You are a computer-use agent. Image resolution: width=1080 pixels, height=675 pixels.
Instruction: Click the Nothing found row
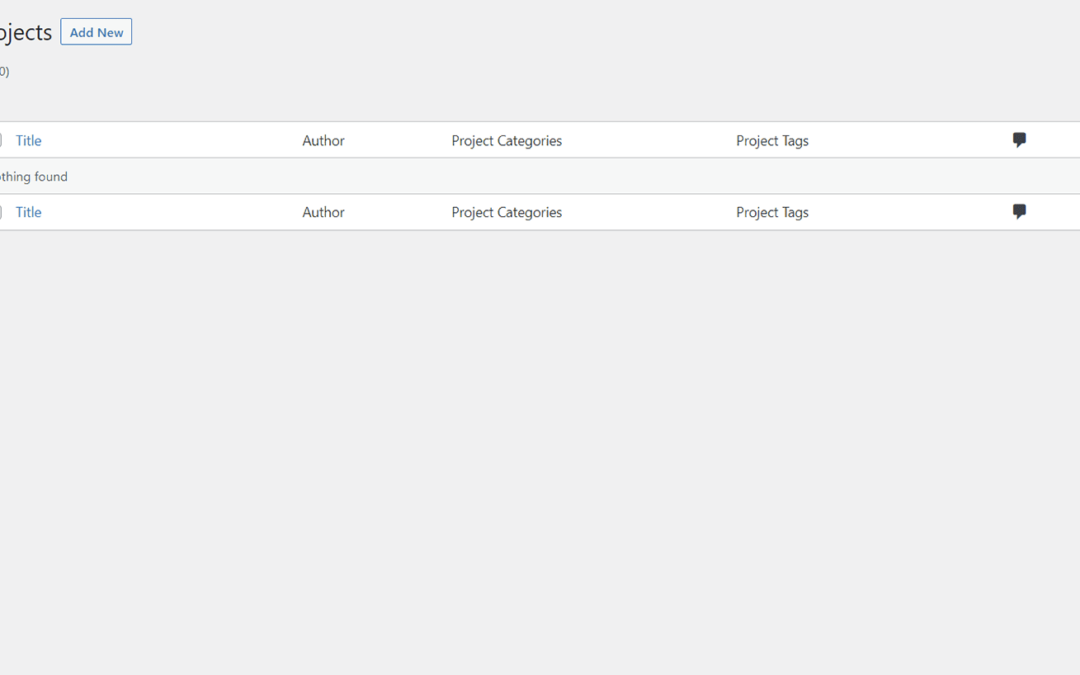pos(34,176)
